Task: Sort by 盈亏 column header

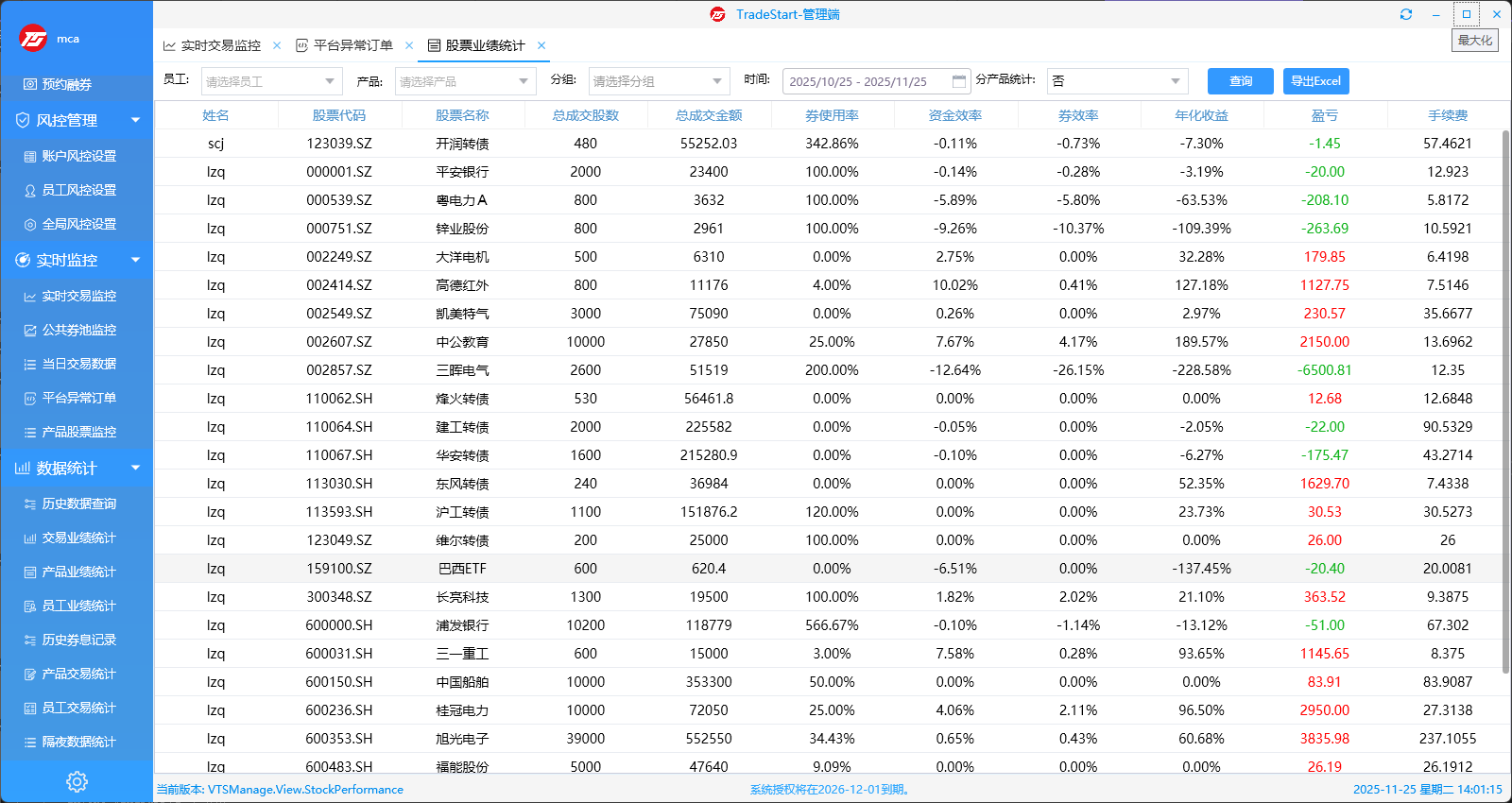Action: click(1324, 115)
